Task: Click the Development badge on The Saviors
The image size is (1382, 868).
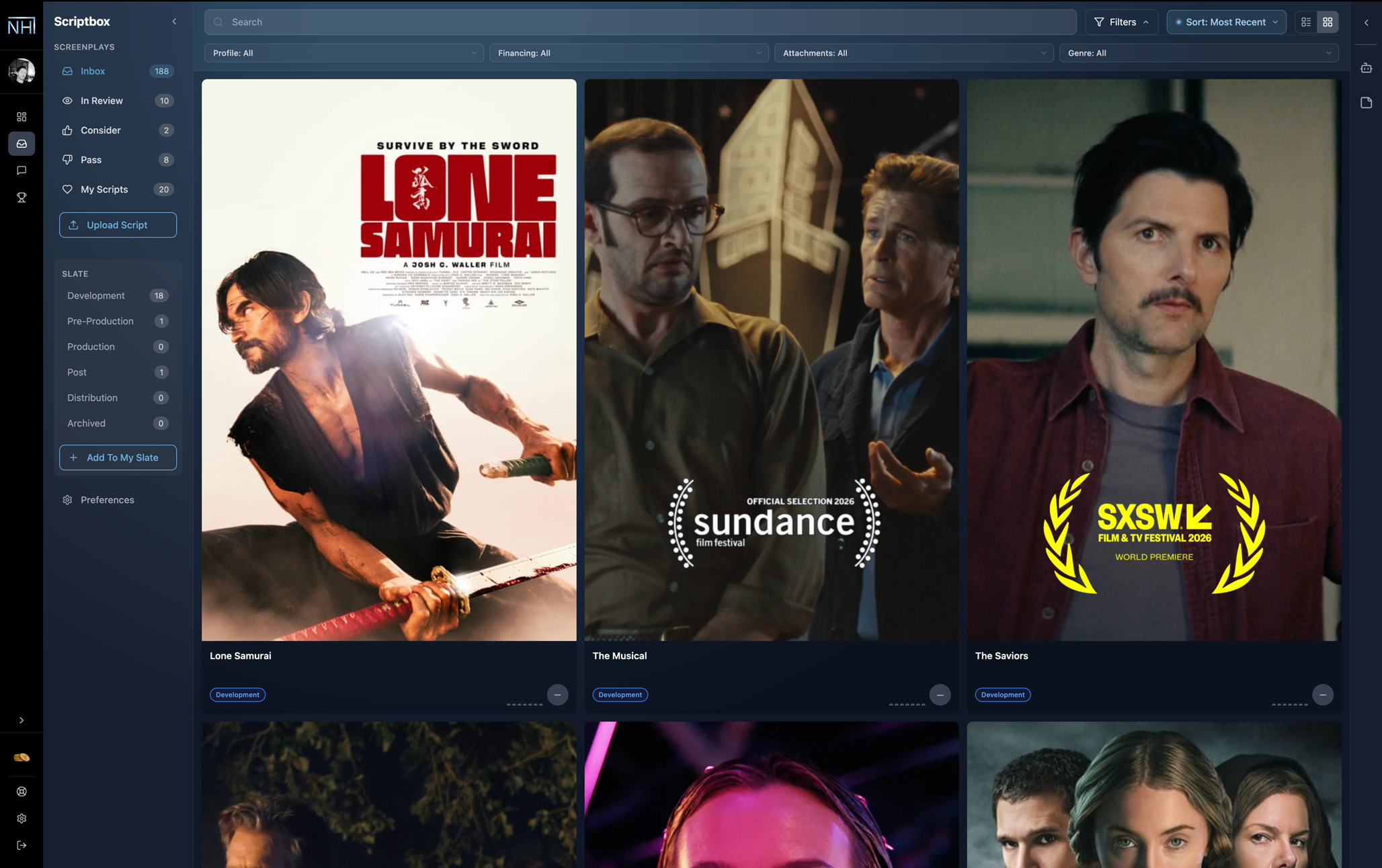Action: (x=1002, y=695)
